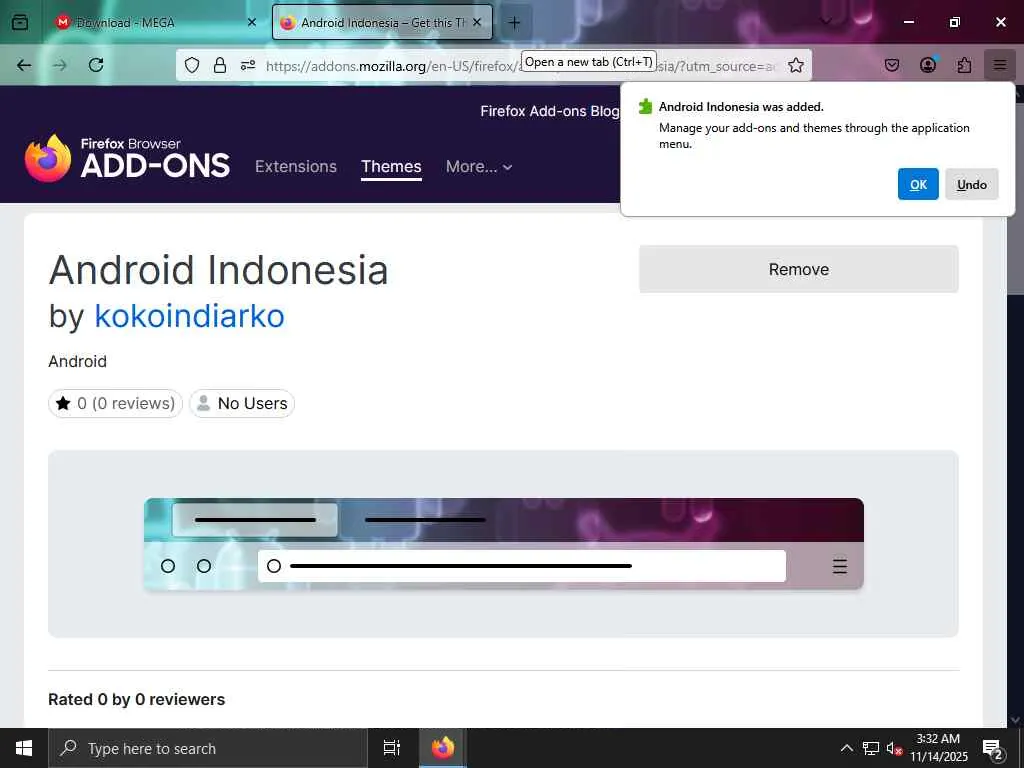
Task: Open the clock showing 3:32 AM
Action: (x=938, y=748)
